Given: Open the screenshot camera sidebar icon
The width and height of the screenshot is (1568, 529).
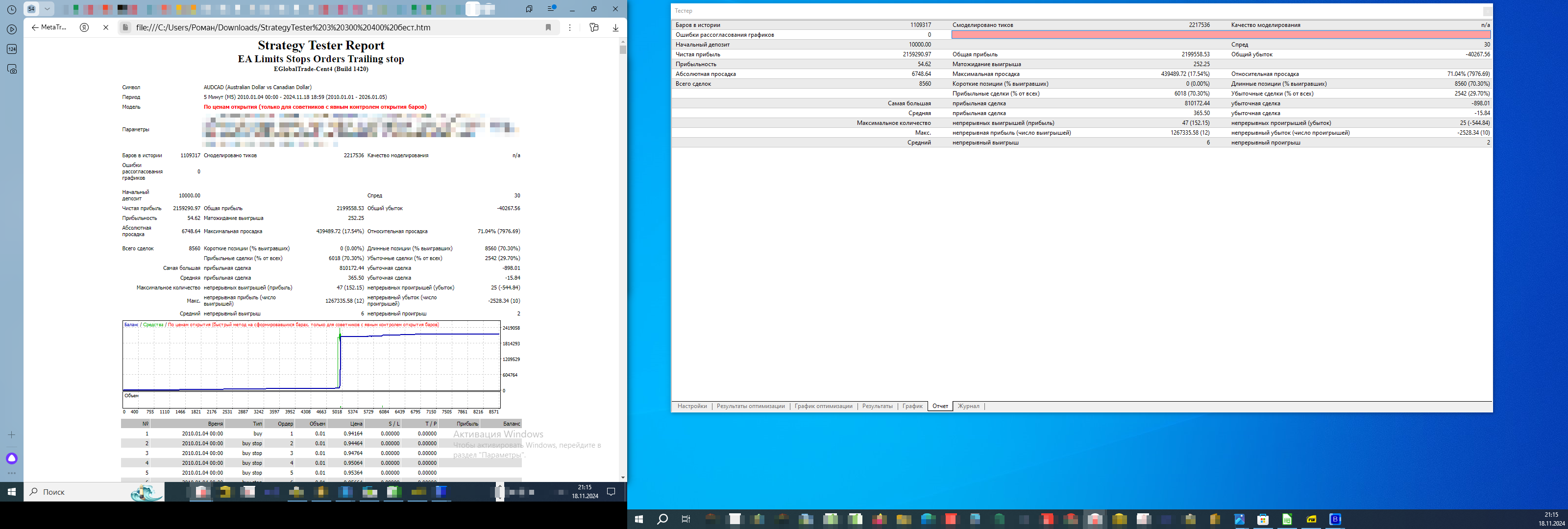Looking at the screenshot, I should 12,69.
